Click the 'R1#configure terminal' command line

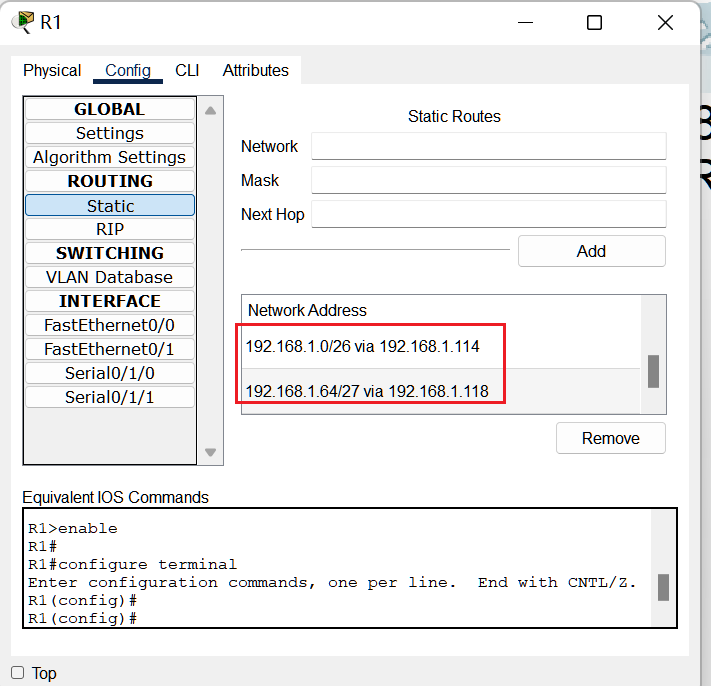(x=132, y=564)
